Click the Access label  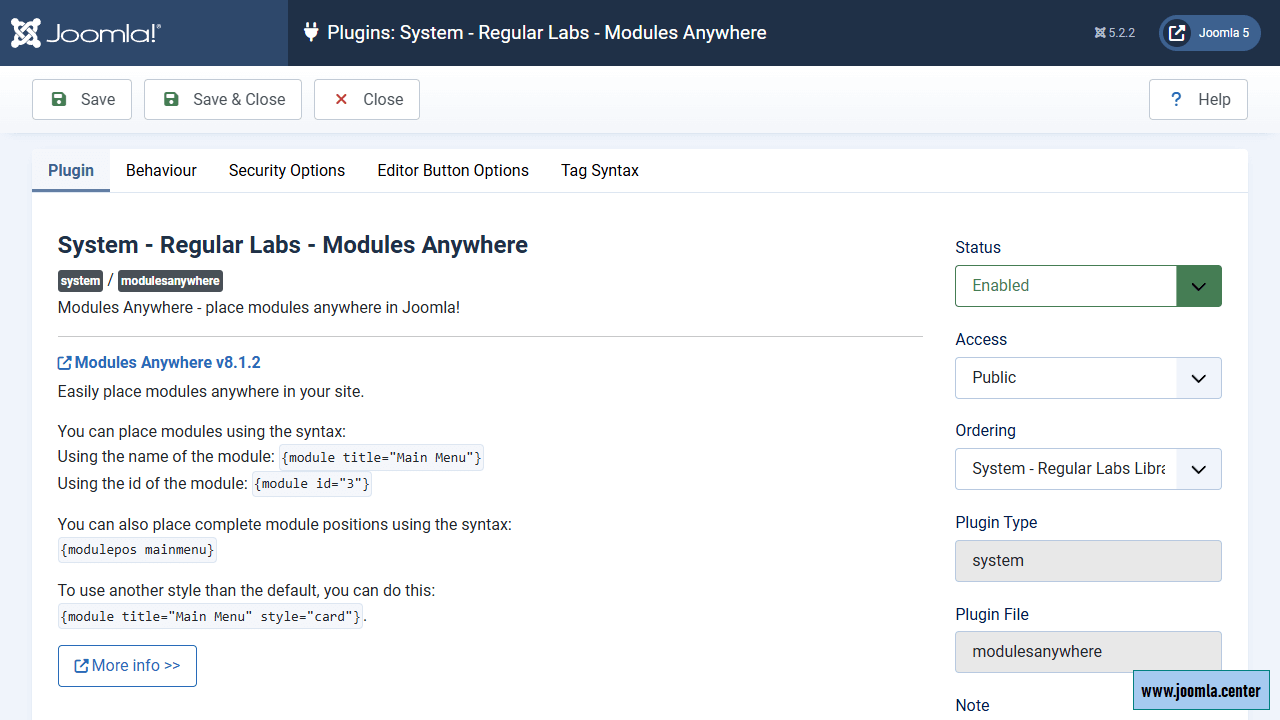pos(981,340)
